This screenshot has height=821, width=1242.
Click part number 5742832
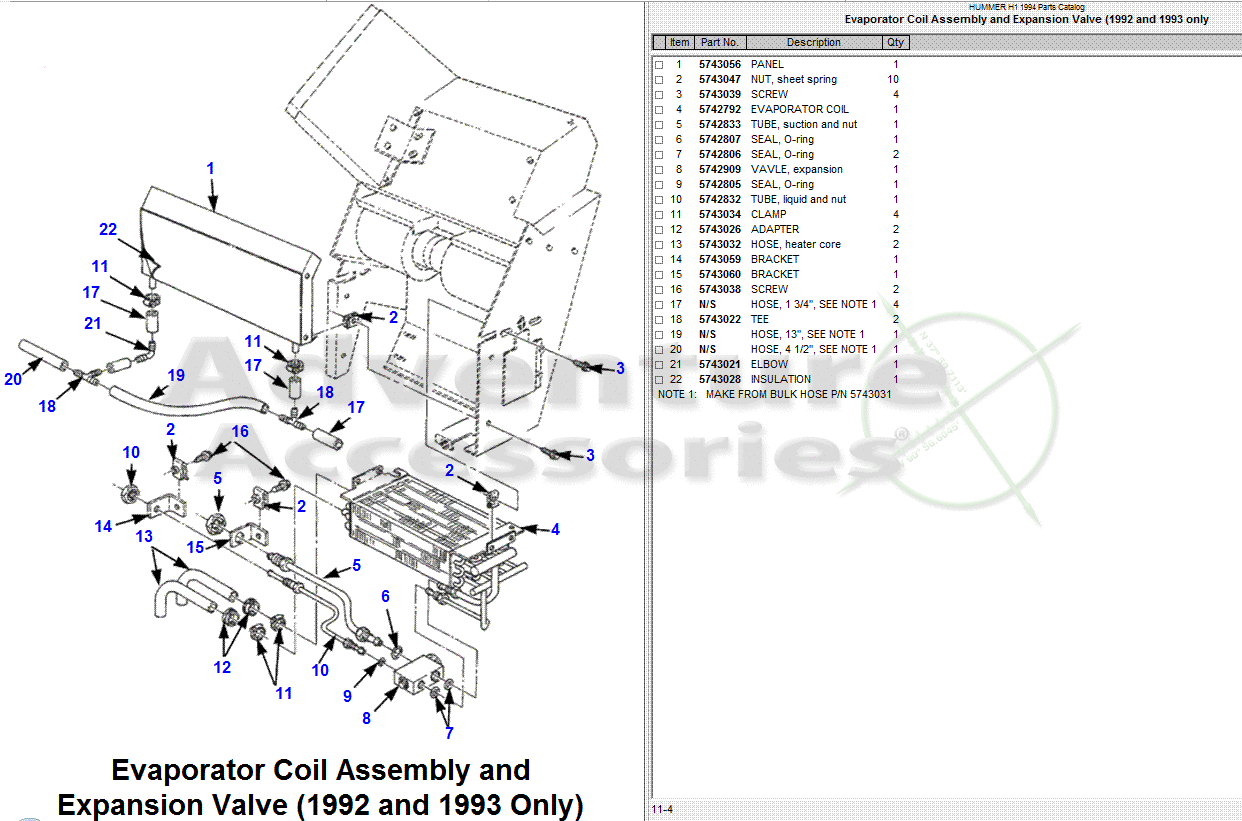(x=720, y=199)
